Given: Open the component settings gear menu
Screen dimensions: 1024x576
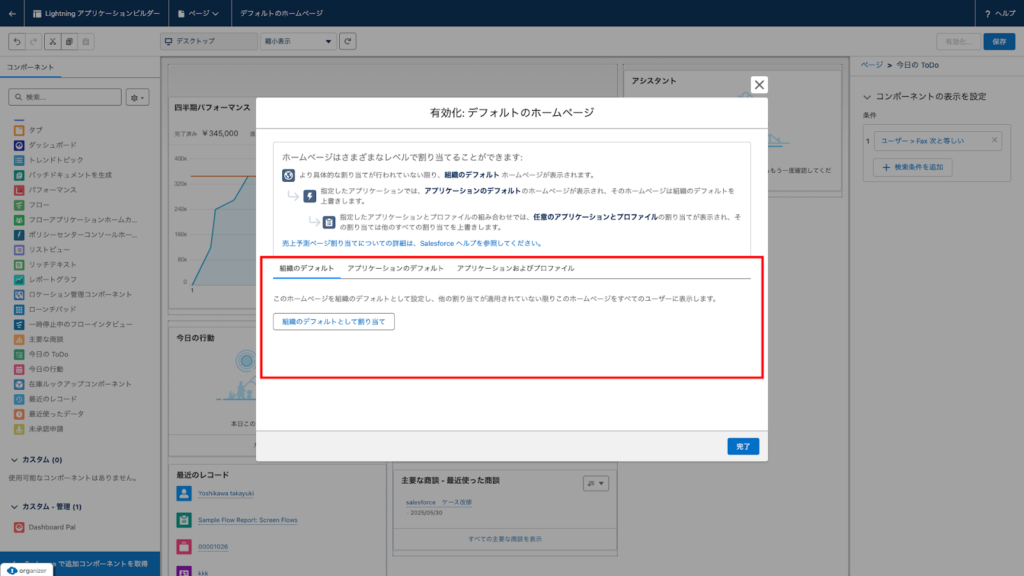Looking at the screenshot, I should click(x=137, y=97).
